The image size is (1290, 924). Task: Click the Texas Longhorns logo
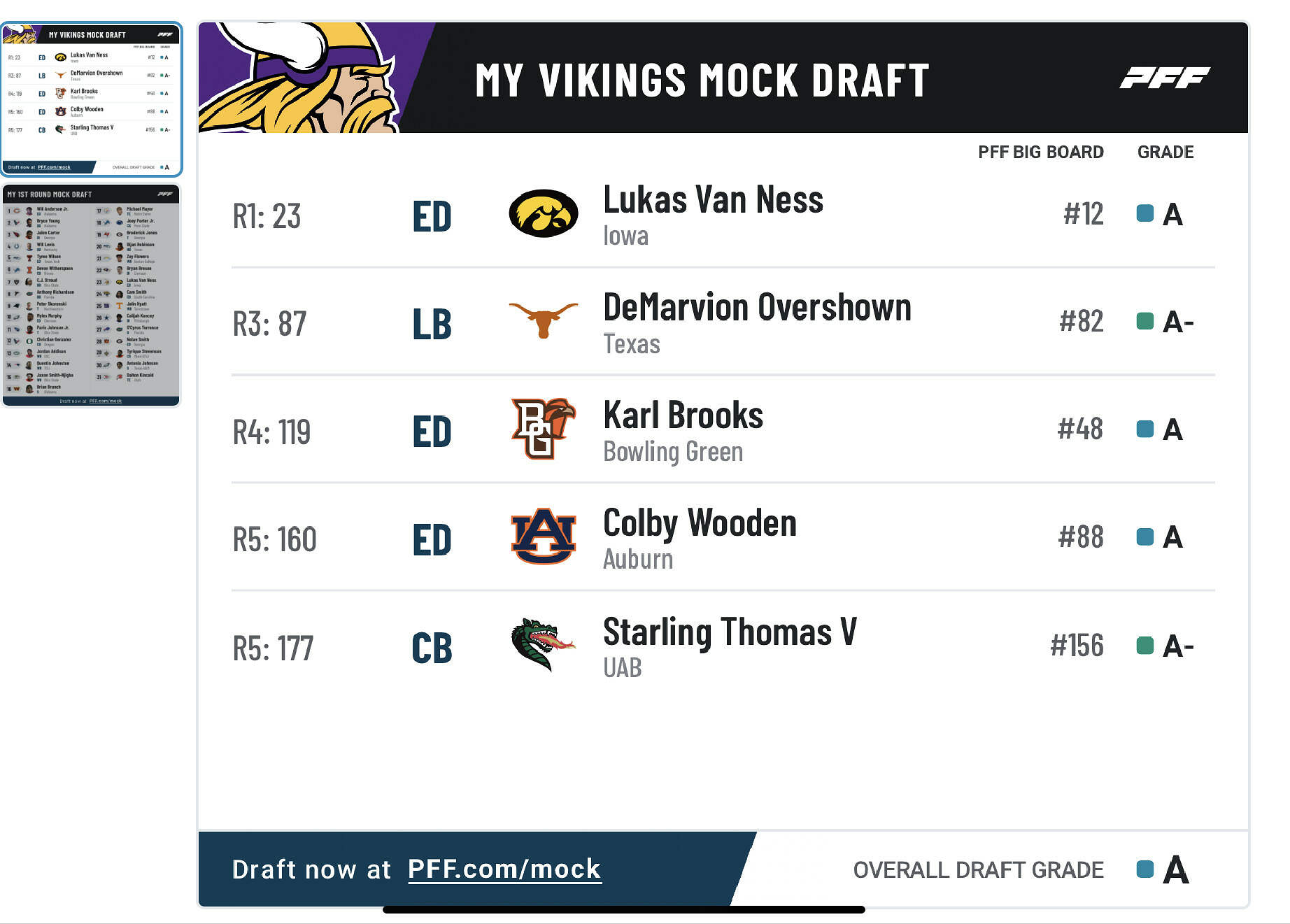point(543,320)
